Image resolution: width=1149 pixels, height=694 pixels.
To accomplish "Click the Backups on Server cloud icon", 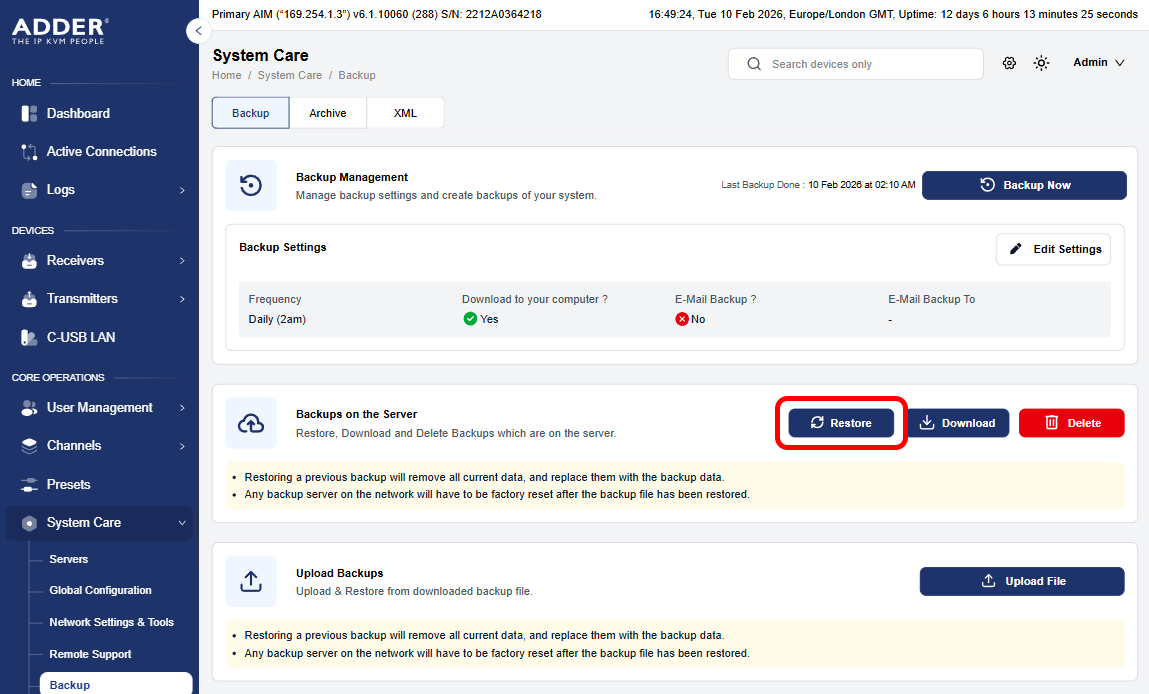I will click(x=251, y=423).
